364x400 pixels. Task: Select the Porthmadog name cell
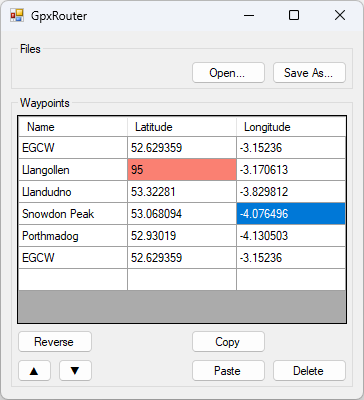(x=73, y=236)
